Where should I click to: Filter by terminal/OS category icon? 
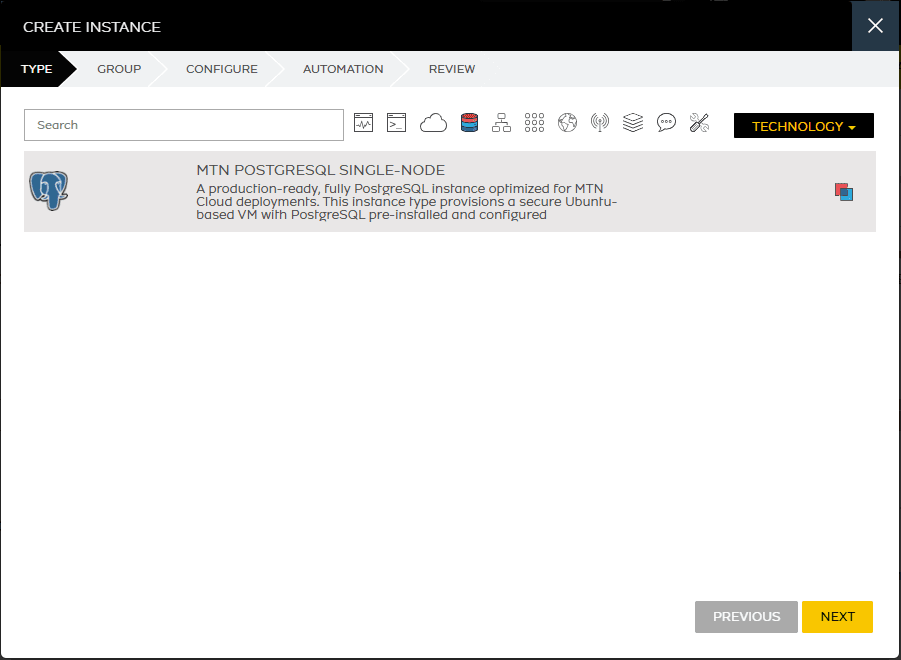(396, 123)
